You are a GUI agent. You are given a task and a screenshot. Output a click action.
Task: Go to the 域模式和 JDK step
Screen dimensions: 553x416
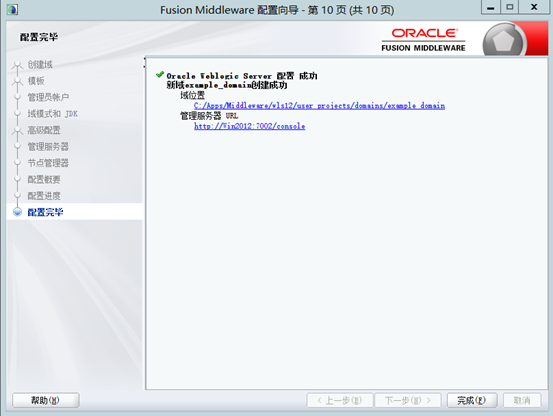coord(53,114)
